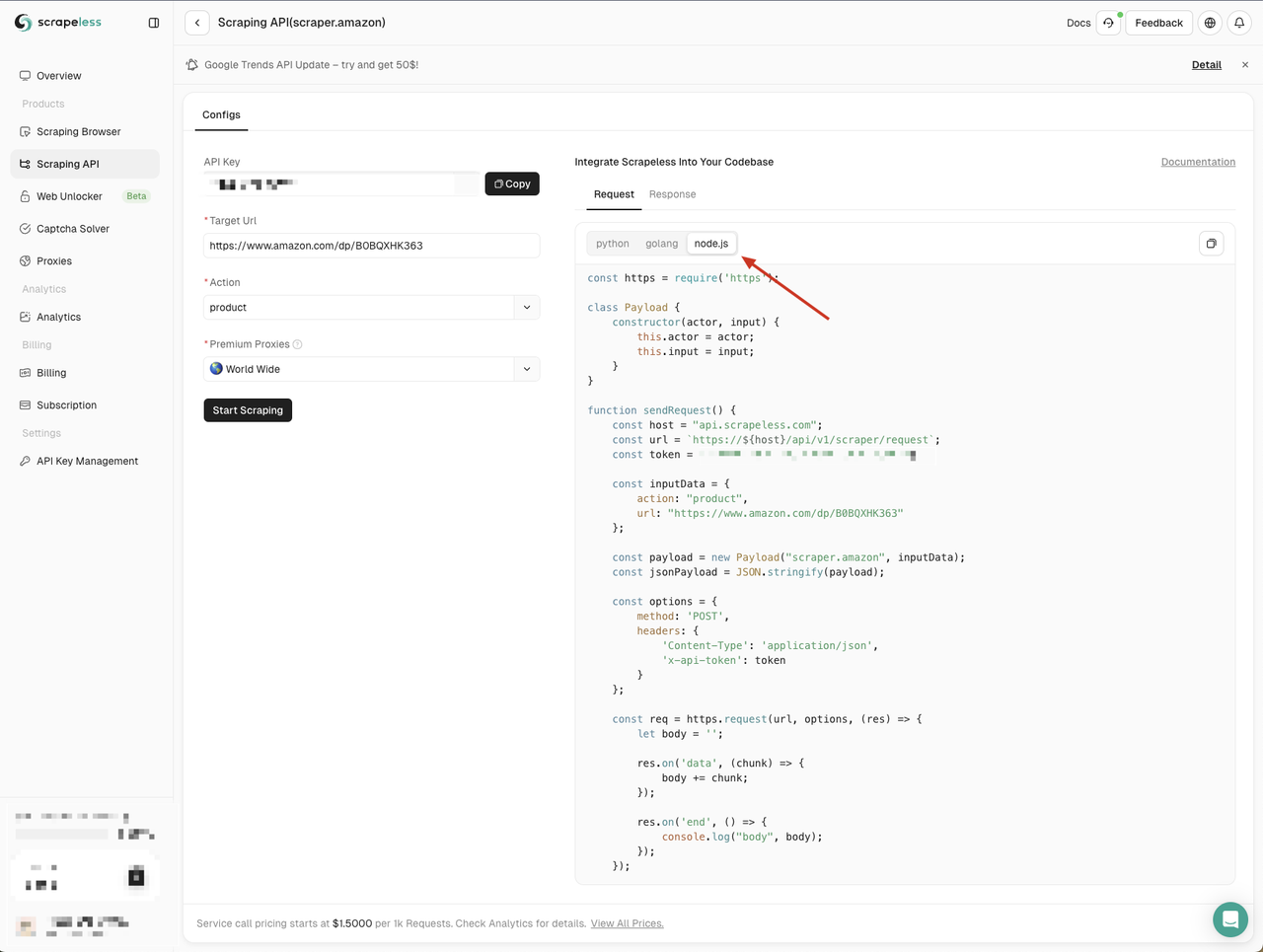
Task: Edit the Target Url field
Action: [372, 246]
